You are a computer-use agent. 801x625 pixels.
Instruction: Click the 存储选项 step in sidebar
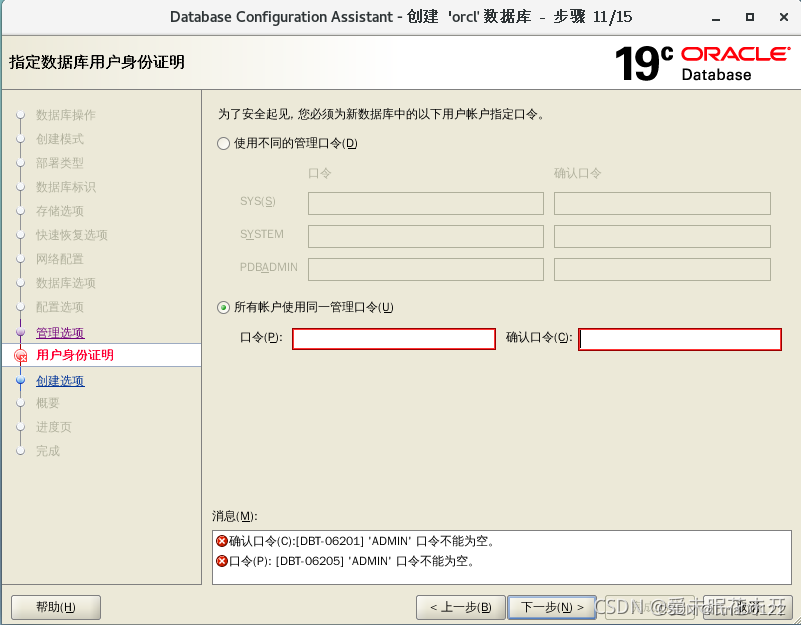[60, 211]
